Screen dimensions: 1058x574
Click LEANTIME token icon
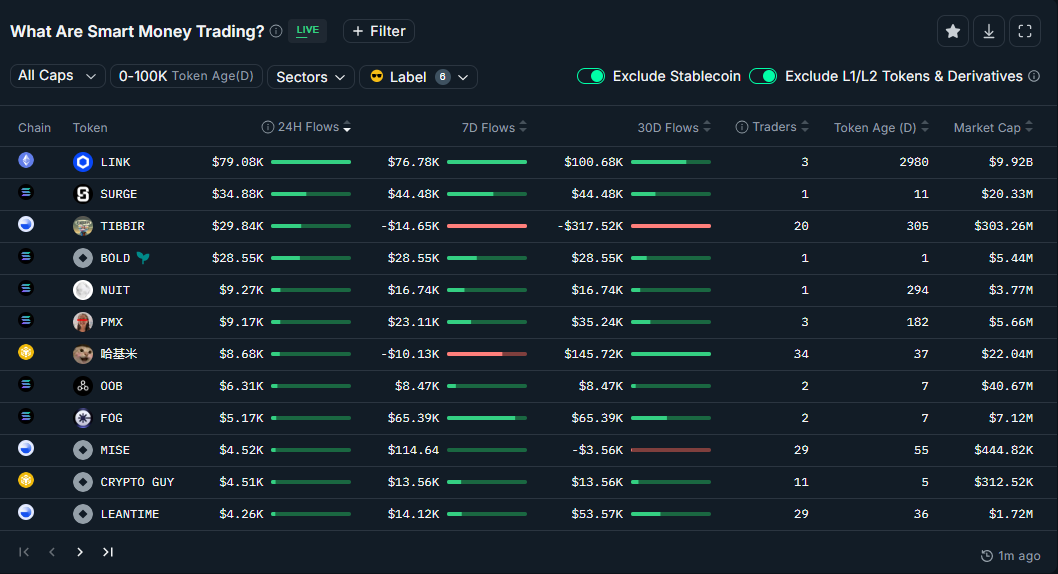tap(82, 514)
